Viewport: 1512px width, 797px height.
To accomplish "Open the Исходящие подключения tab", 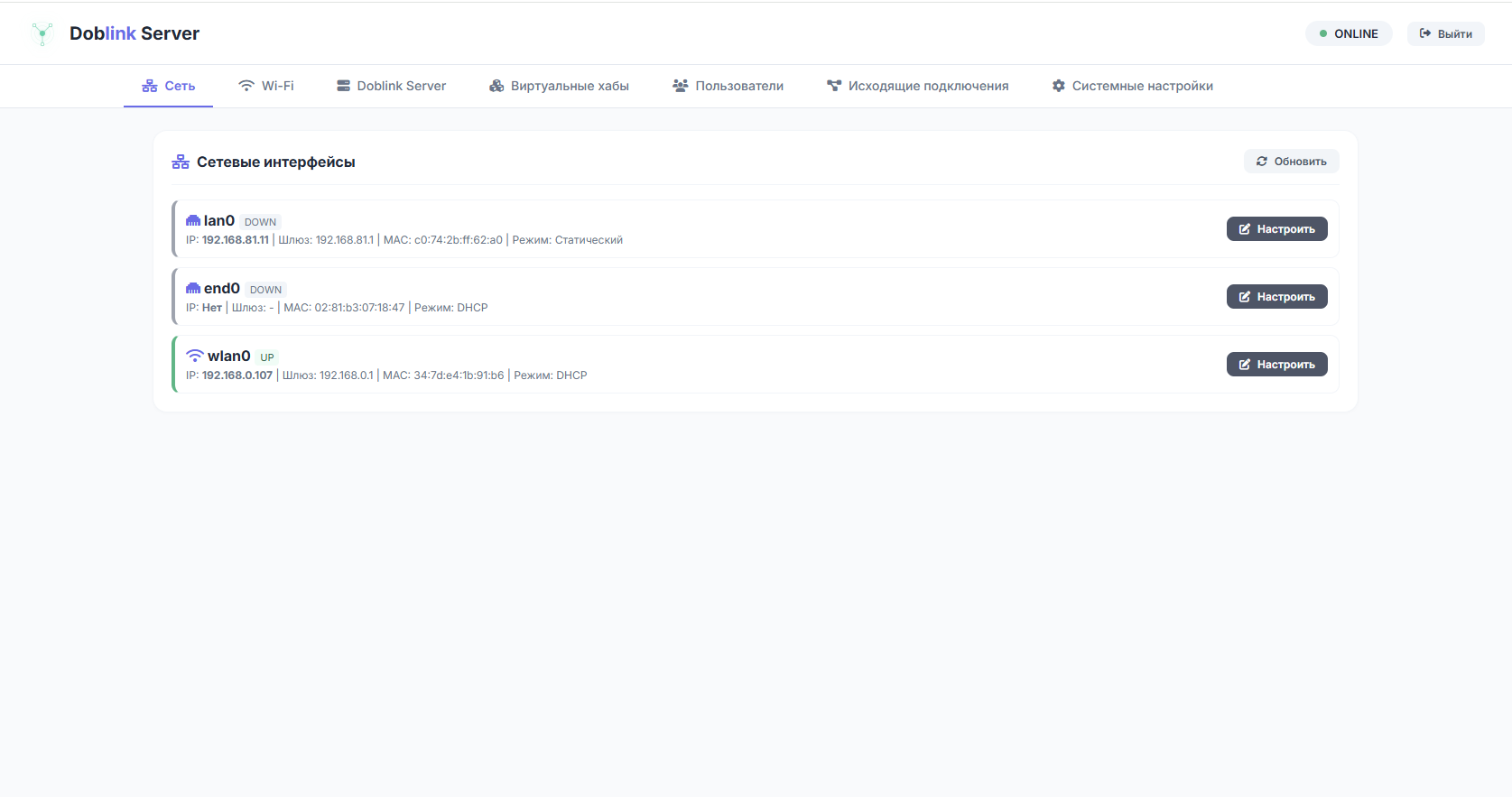I will pos(918,86).
